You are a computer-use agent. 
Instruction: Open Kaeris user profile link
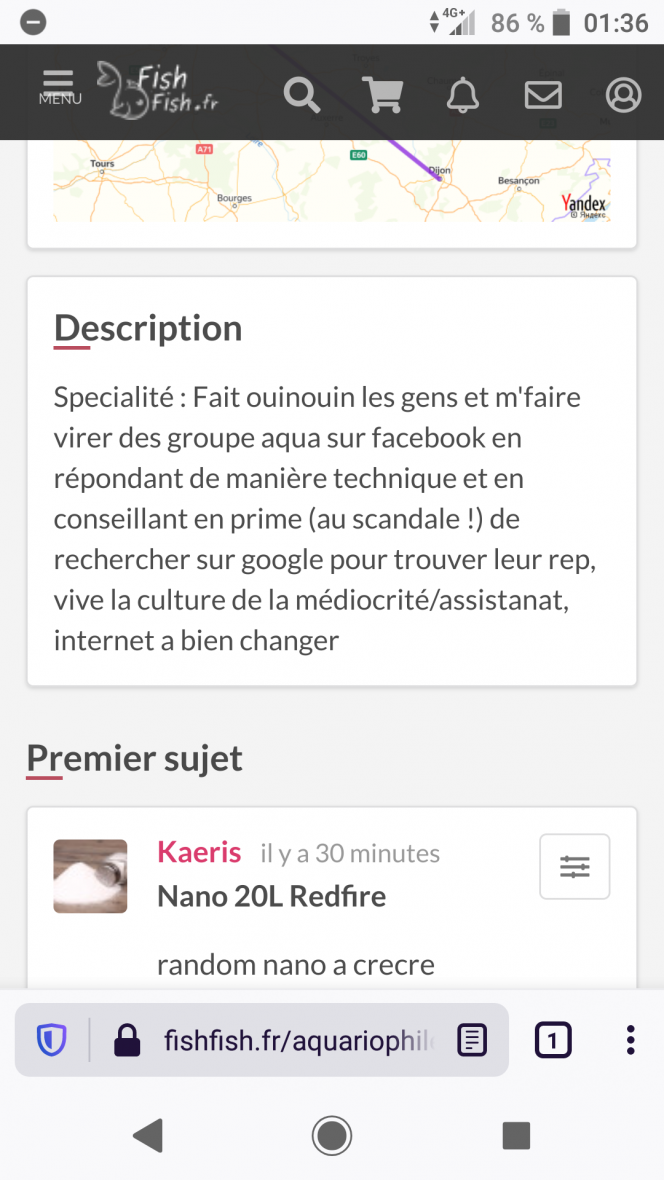coord(200,852)
